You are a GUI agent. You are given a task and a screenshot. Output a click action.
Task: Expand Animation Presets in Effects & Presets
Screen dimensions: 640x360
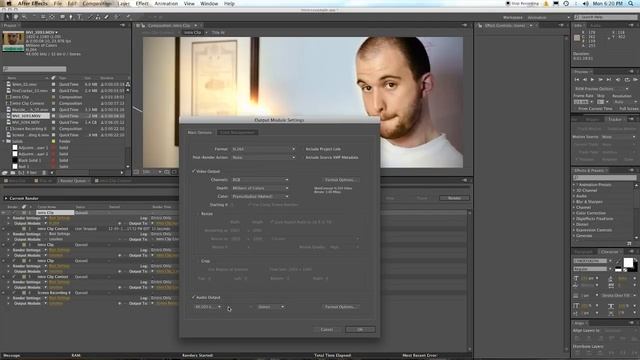574,185
